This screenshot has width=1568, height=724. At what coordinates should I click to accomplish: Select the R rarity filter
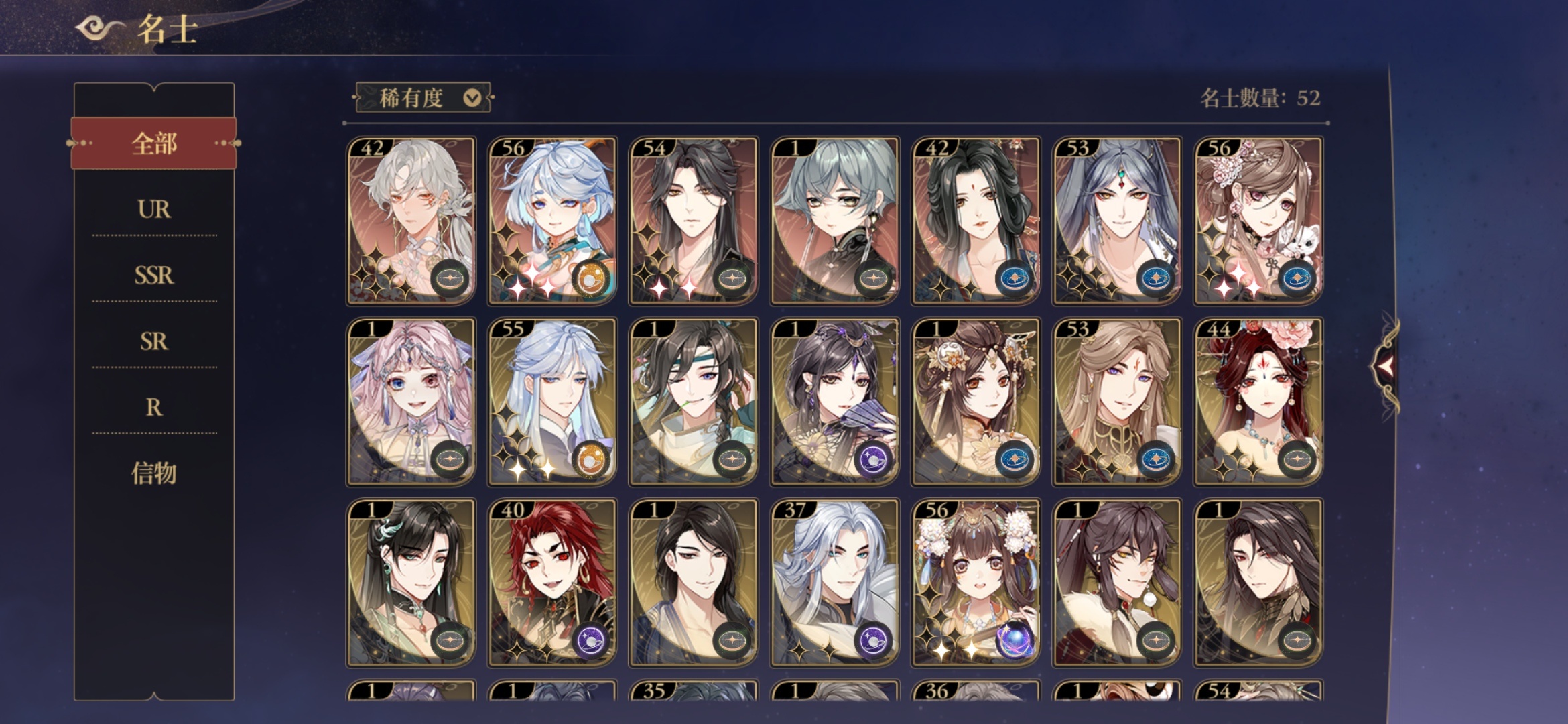pyautogui.click(x=154, y=407)
